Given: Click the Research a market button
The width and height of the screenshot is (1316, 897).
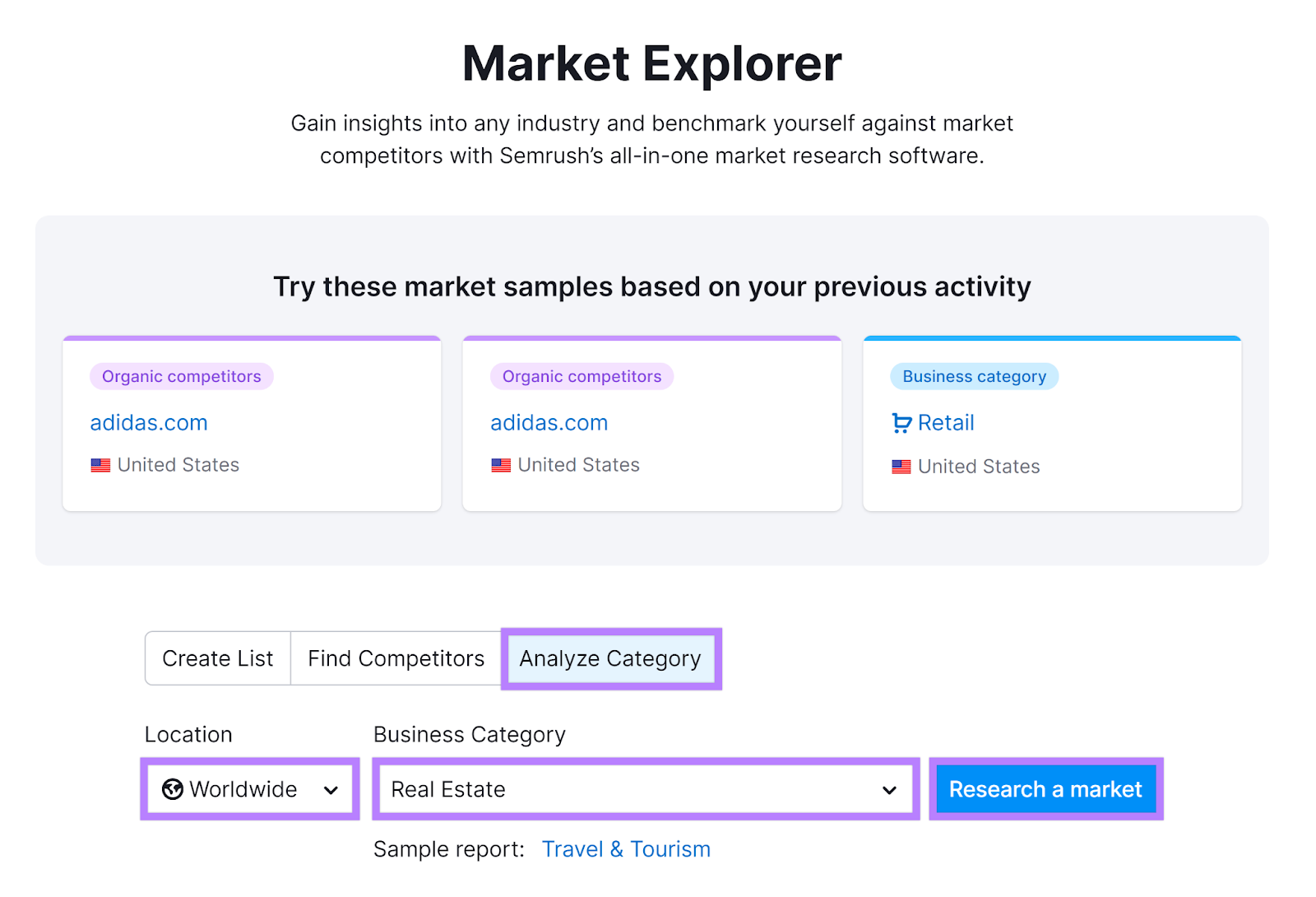Looking at the screenshot, I should (x=1045, y=789).
